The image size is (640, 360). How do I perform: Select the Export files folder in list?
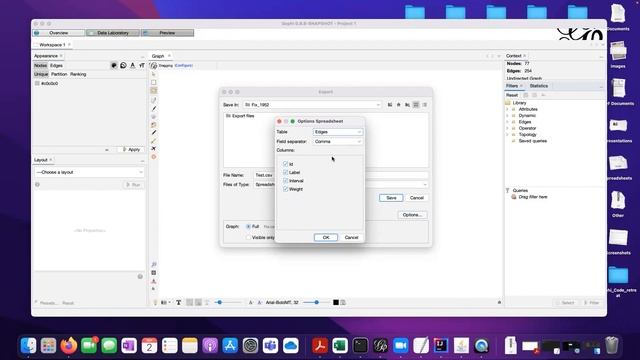240,116
